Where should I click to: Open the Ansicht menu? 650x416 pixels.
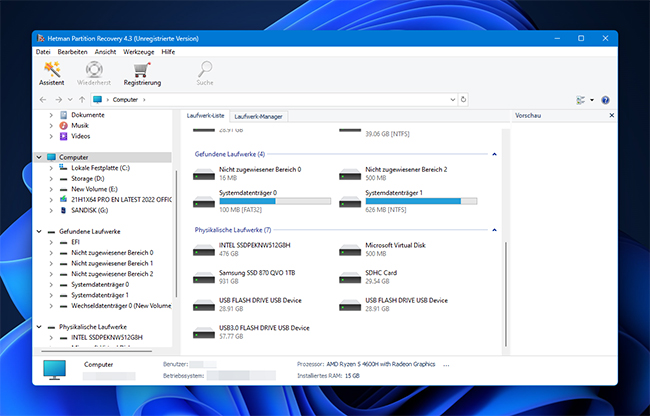point(105,52)
